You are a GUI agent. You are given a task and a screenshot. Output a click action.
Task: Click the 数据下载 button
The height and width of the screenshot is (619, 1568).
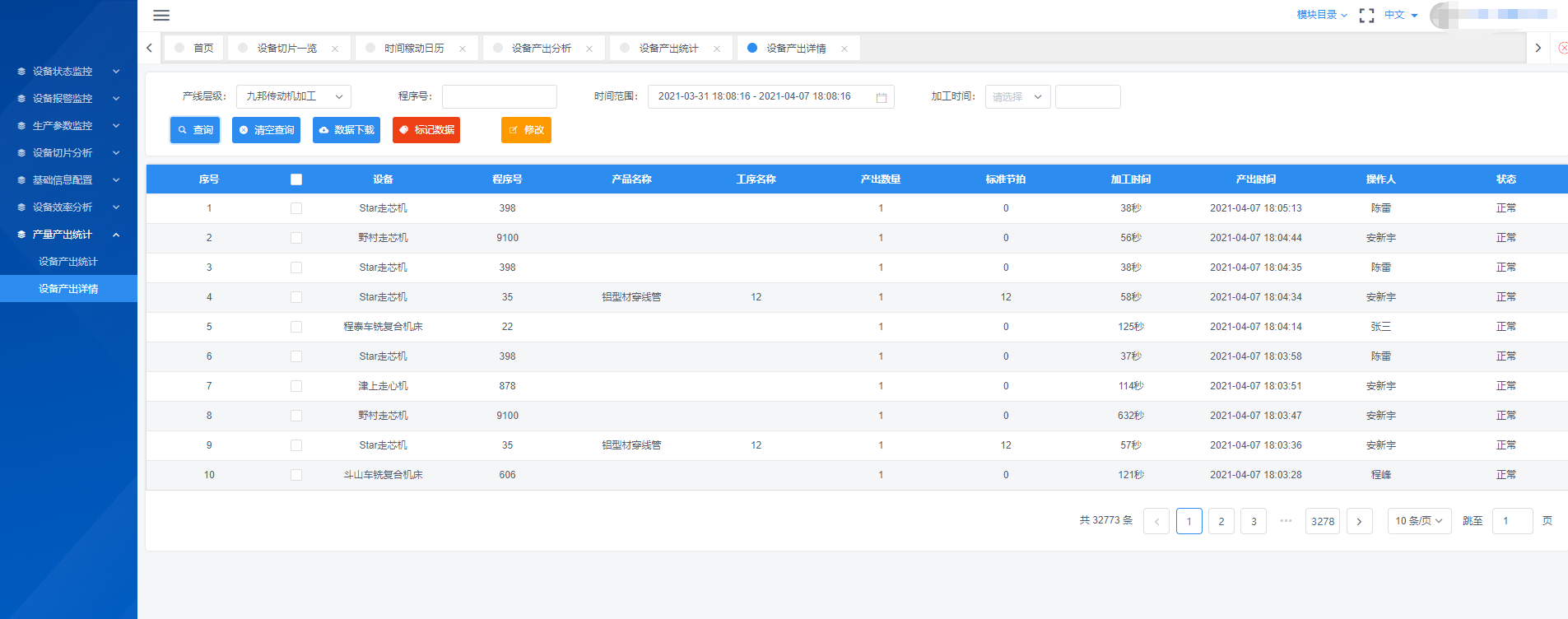tap(347, 130)
